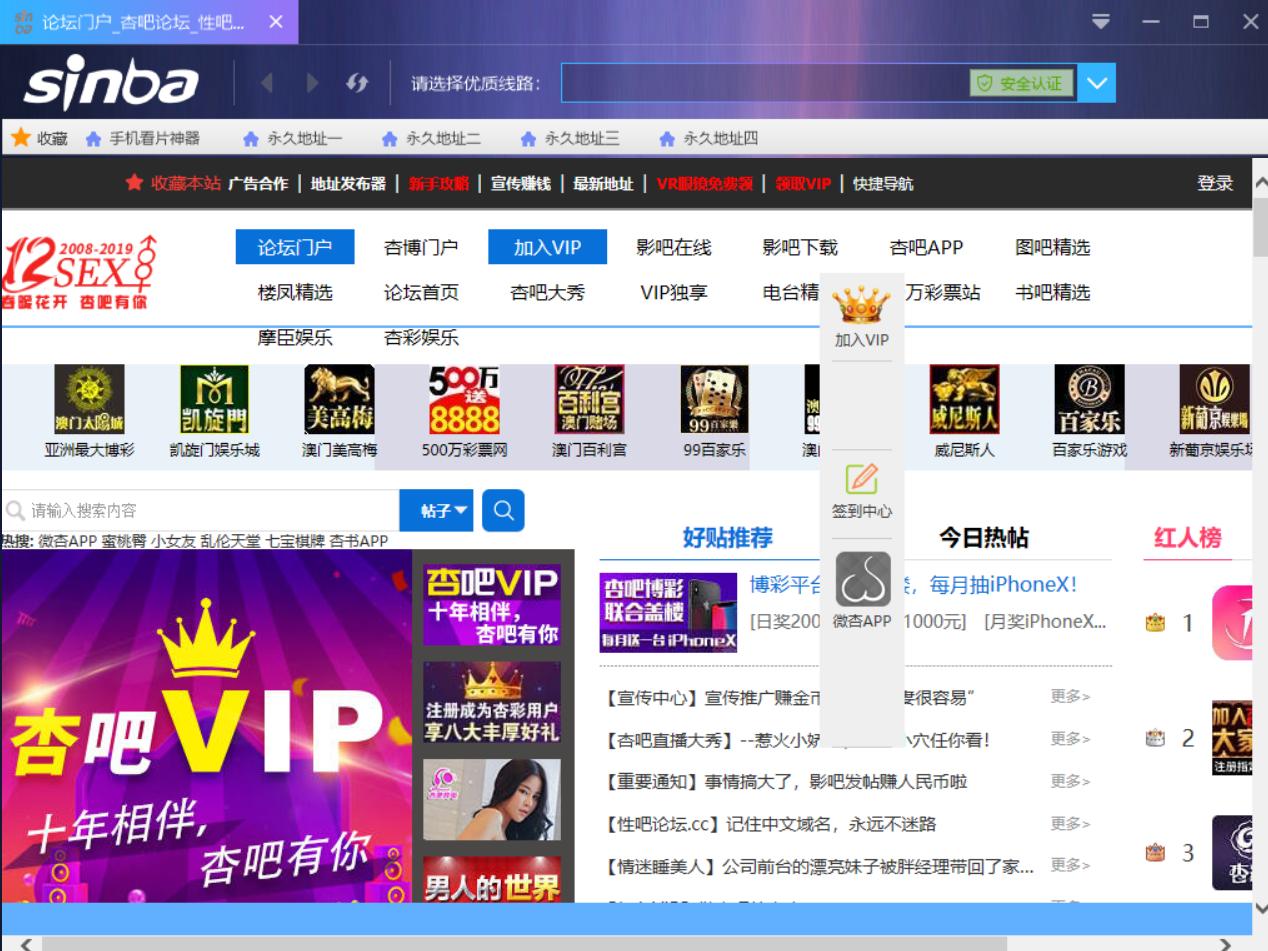Close the 论坛门户 browser tab
Viewport: 1268px width, 951px height.
(x=276, y=21)
